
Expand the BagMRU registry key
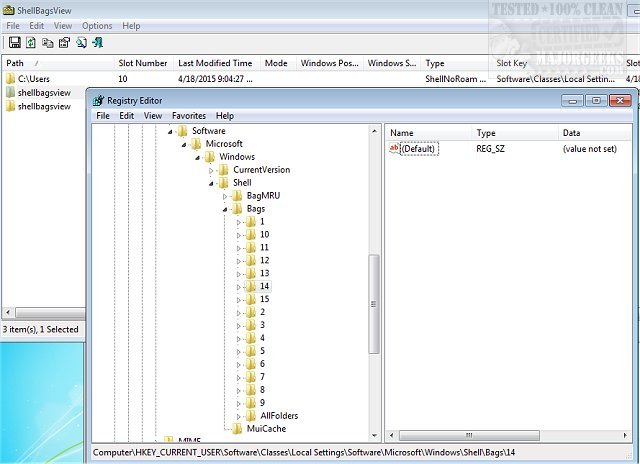click(225, 196)
